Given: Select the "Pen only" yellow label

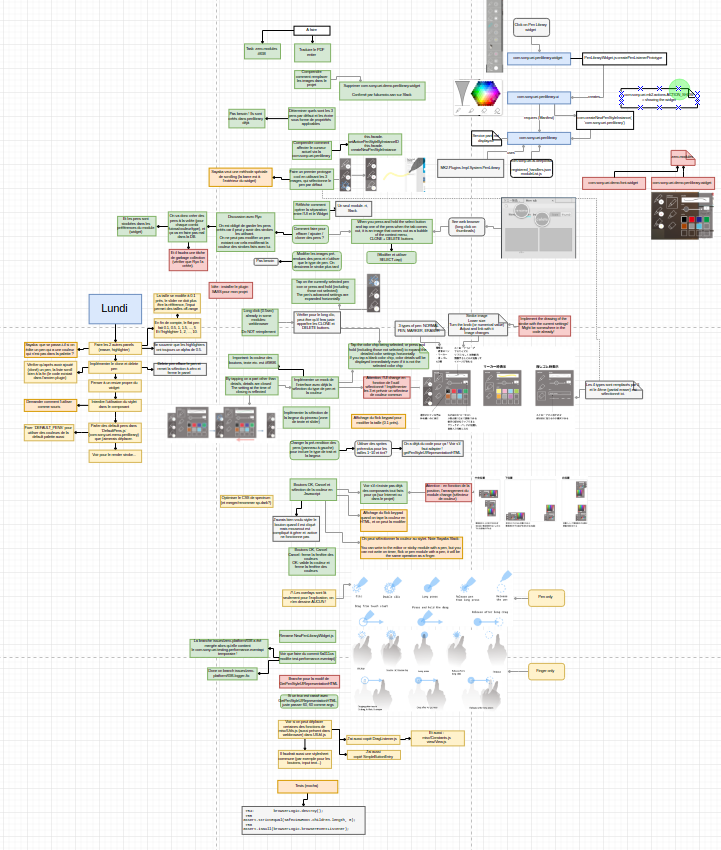Looking at the screenshot, I should pyautogui.click(x=544, y=597).
